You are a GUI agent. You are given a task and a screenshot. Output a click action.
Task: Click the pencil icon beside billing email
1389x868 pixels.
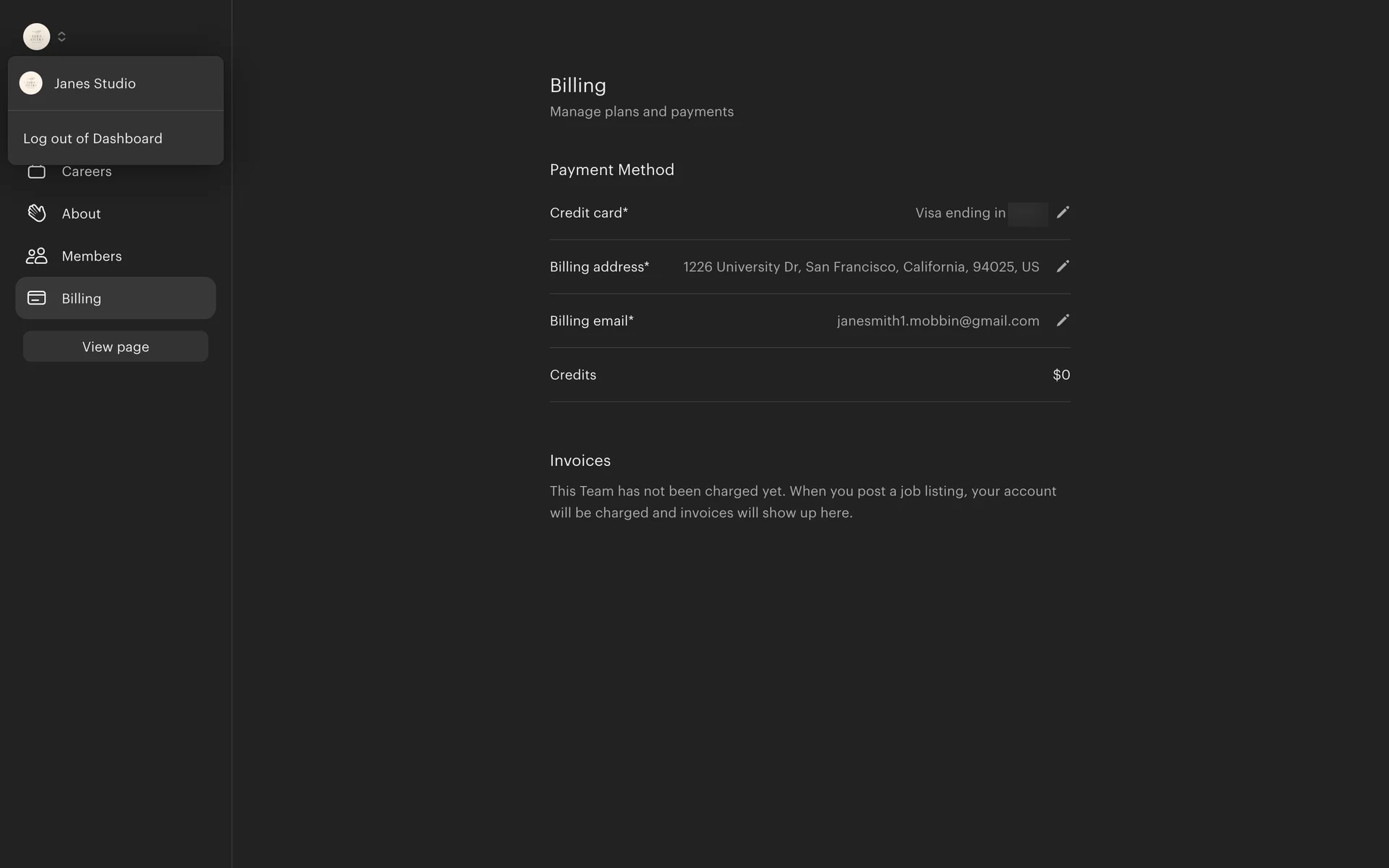pyautogui.click(x=1062, y=320)
